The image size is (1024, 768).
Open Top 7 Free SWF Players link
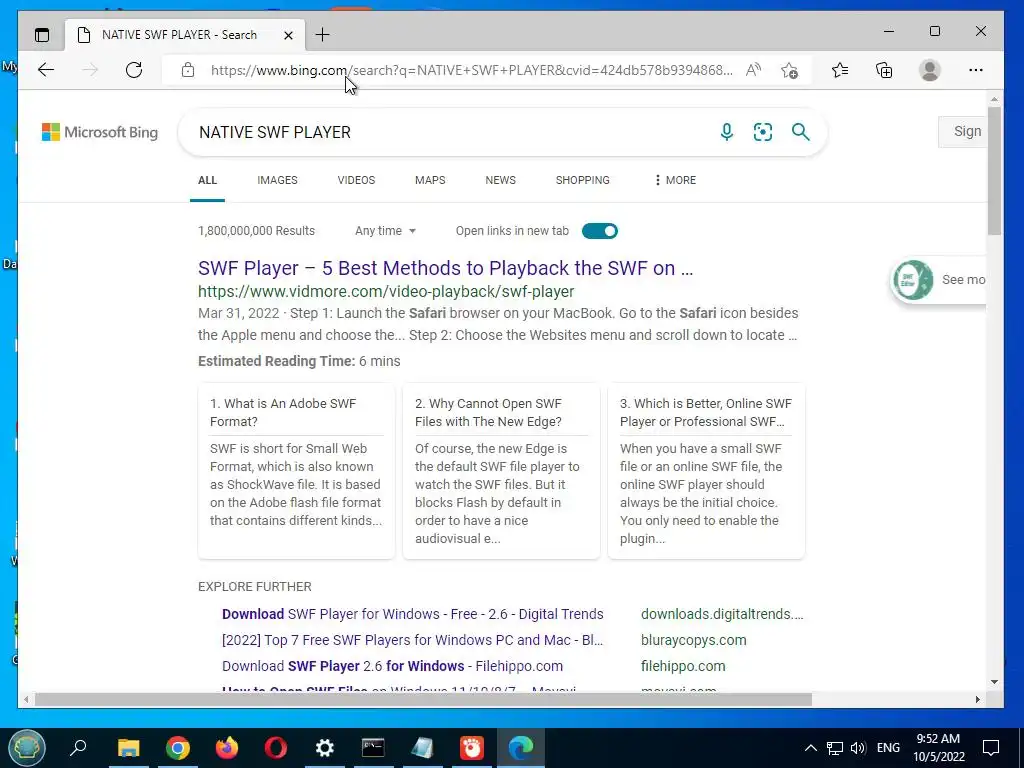[x=413, y=640]
